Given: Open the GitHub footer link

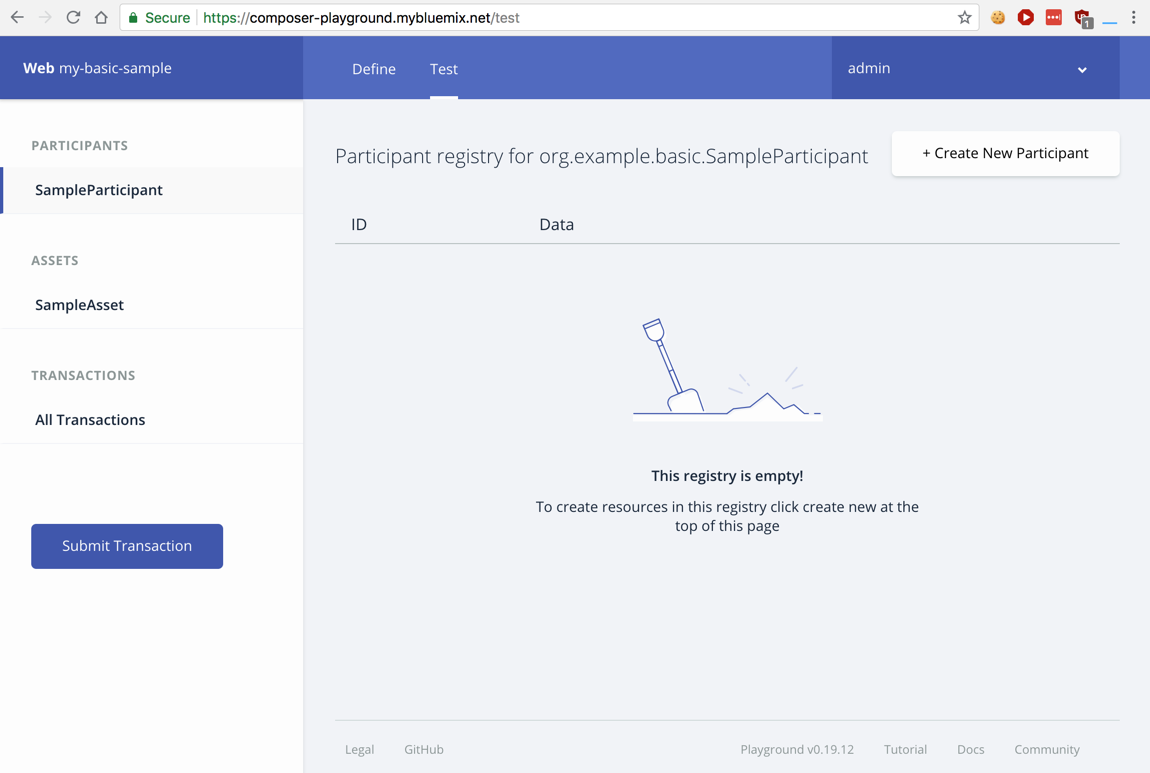Looking at the screenshot, I should pyautogui.click(x=424, y=749).
